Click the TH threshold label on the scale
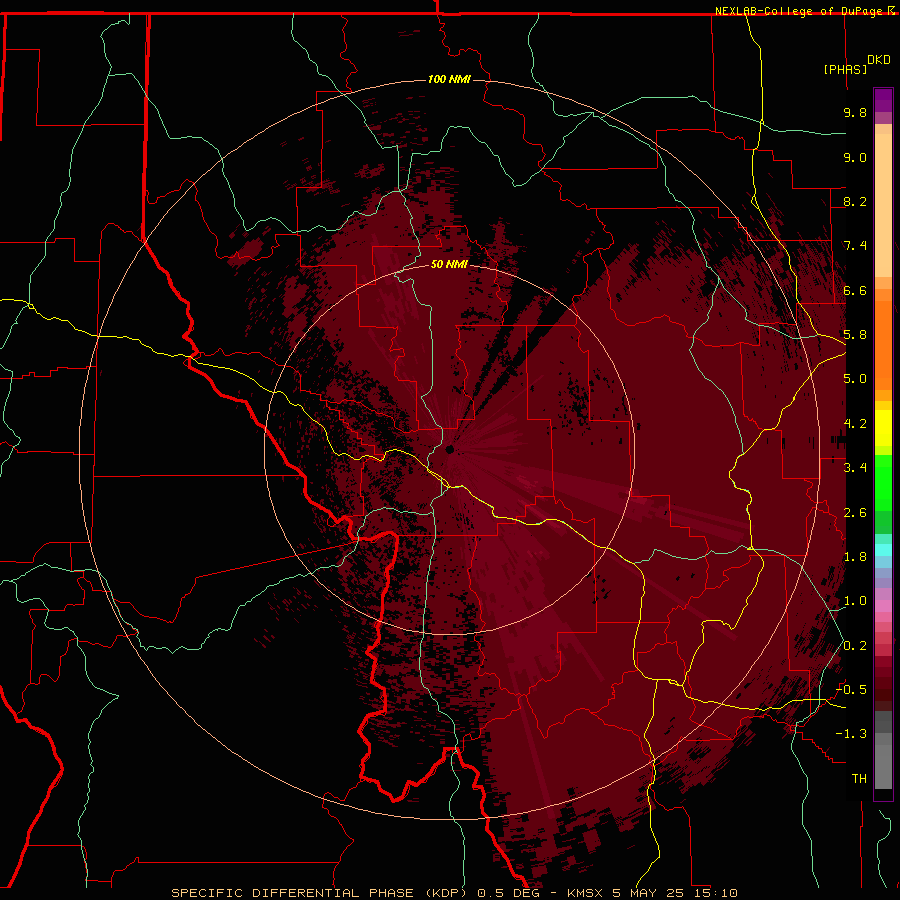Image resolution: width=900 pixels, height=900 pixels. click(859, 779)
